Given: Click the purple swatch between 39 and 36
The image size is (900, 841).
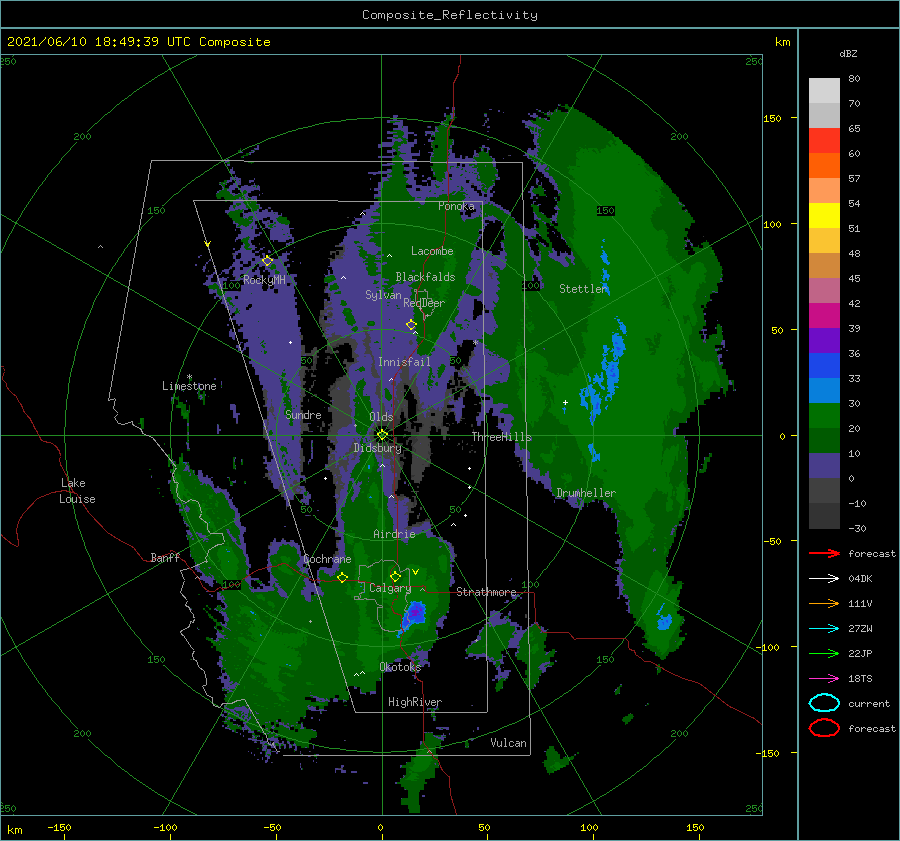Looking at the screenshot, I should click(824, 340).
